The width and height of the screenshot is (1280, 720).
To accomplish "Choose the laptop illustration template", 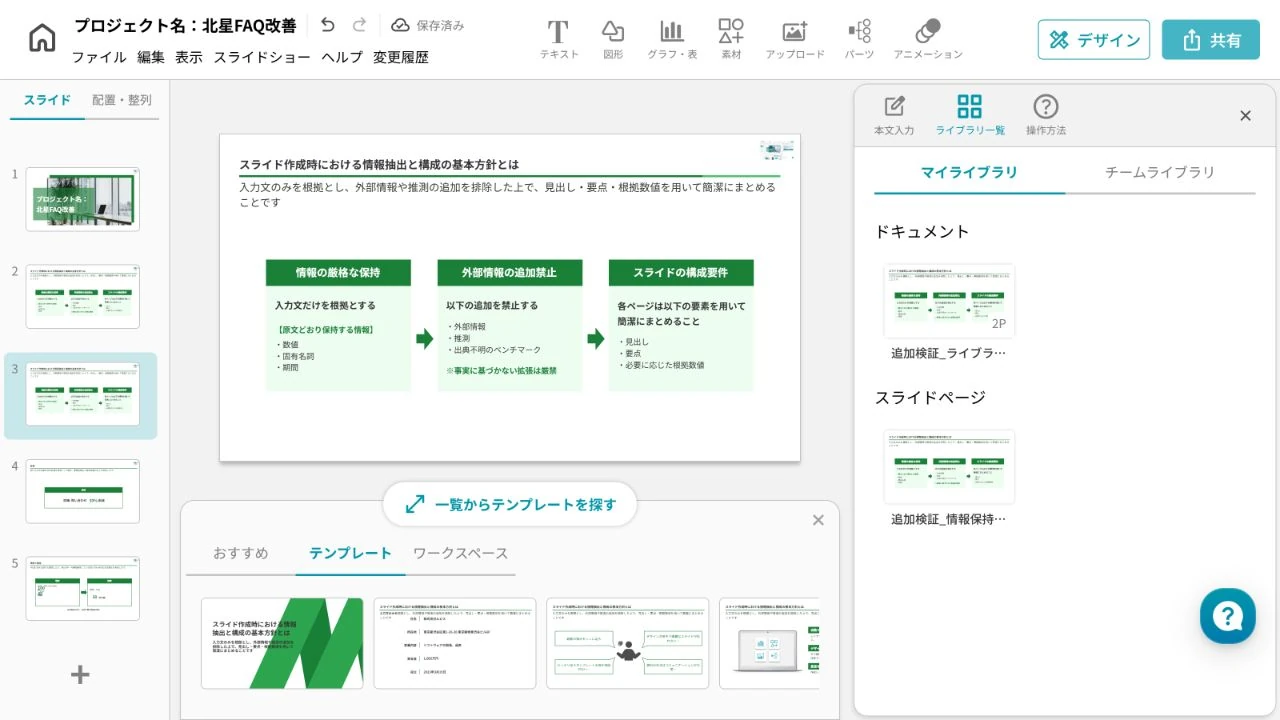I will 769,644.
